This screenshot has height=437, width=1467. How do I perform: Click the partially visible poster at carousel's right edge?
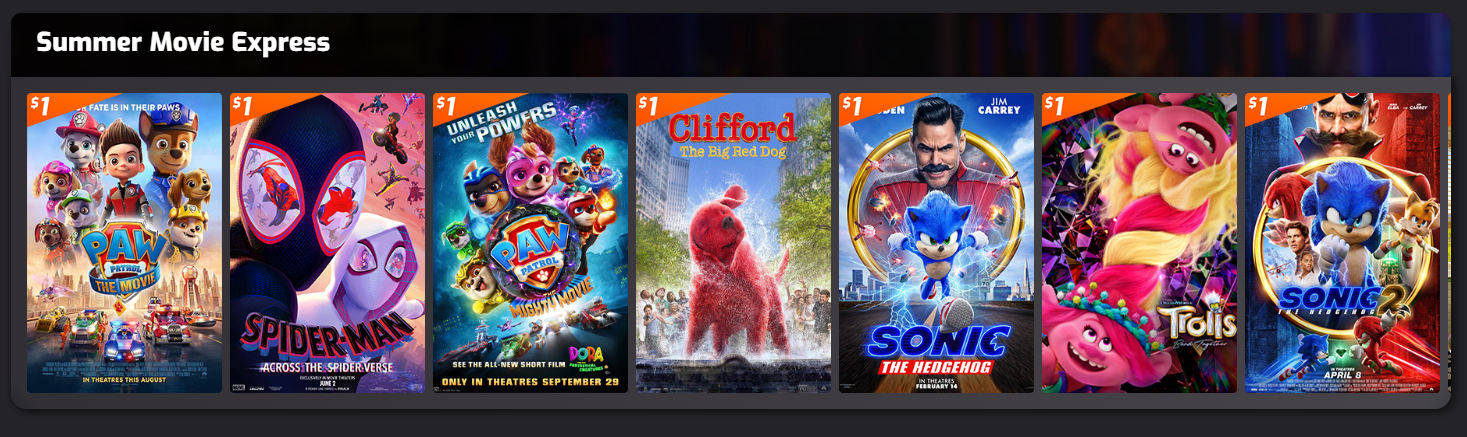1449,243
